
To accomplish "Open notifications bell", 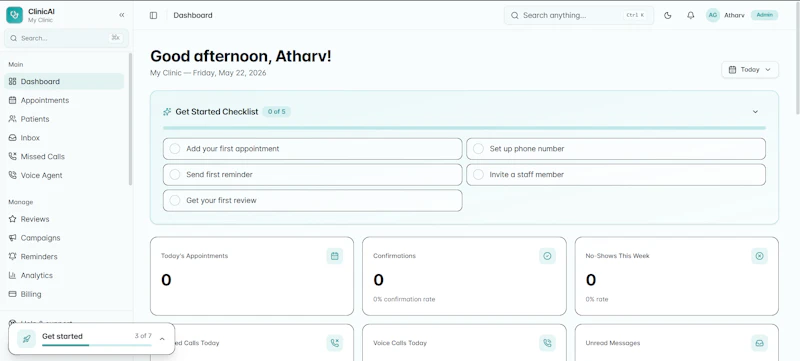I will click(x=690, y=15).
